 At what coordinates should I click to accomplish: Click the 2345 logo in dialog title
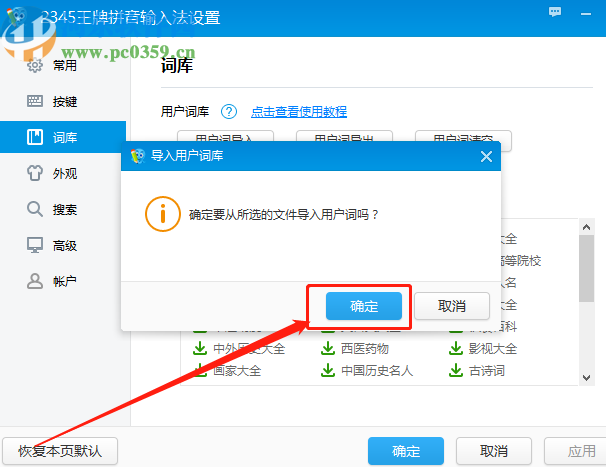(x=138, y=156)
